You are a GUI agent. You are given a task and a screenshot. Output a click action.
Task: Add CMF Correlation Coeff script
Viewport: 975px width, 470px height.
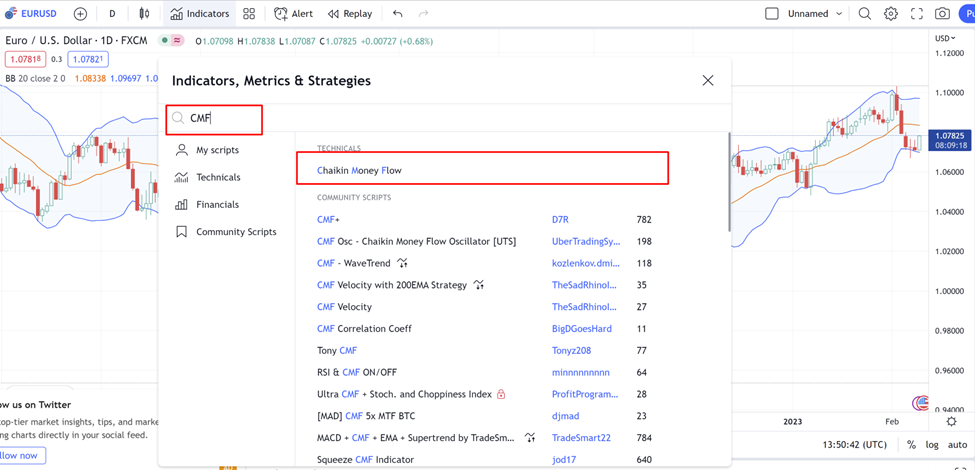pyautogui.click(x=364, y=328)
